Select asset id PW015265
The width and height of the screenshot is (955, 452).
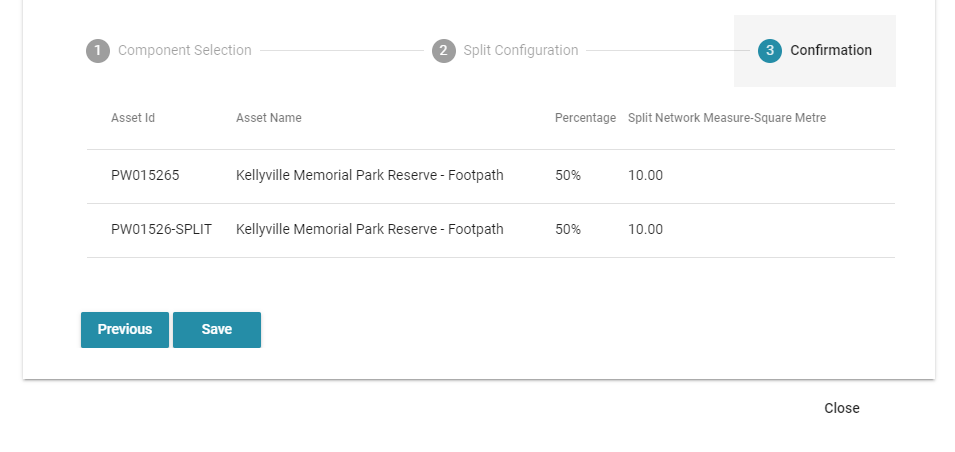point(145,175)
